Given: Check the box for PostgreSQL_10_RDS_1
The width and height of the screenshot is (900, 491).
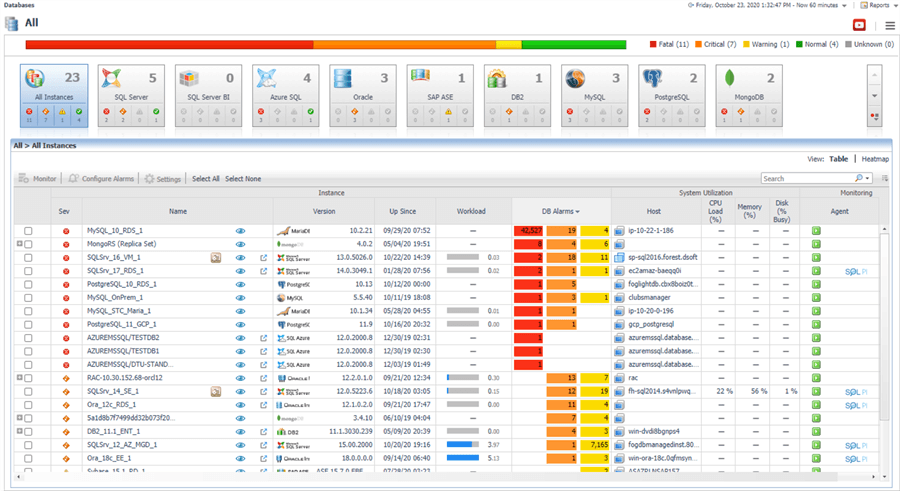Looking at the screenshot, I should (28, 285).
